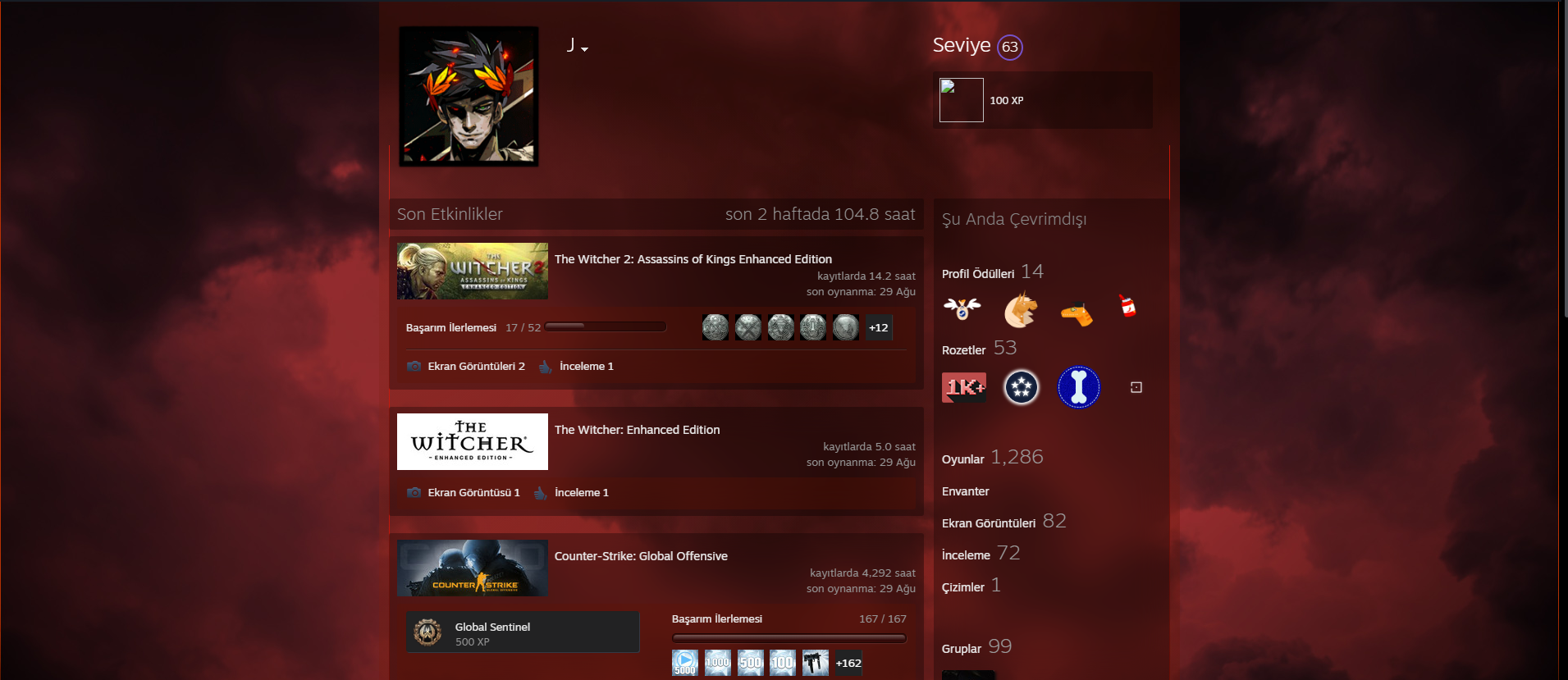The height and width of the screenshot is (680, 1568).
Task: View the first Witcher 2 achievement icon
Action: [715, 327]
